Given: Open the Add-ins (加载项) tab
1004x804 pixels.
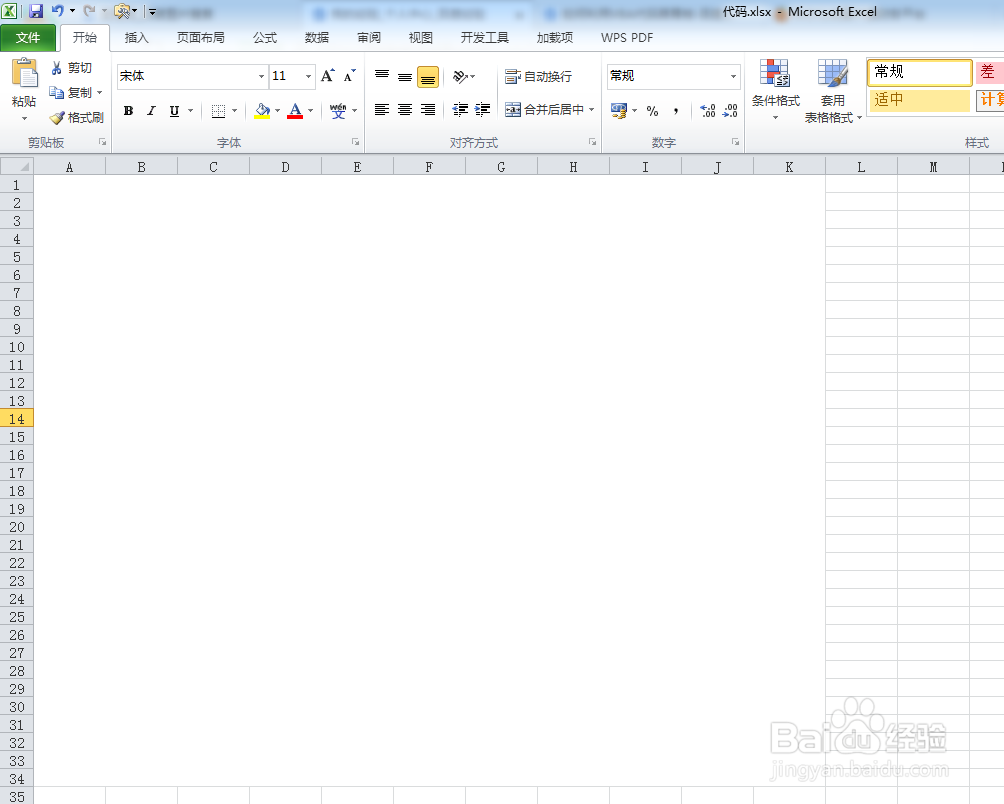Looking at the screenshot, I should click(x=555, y=38).
